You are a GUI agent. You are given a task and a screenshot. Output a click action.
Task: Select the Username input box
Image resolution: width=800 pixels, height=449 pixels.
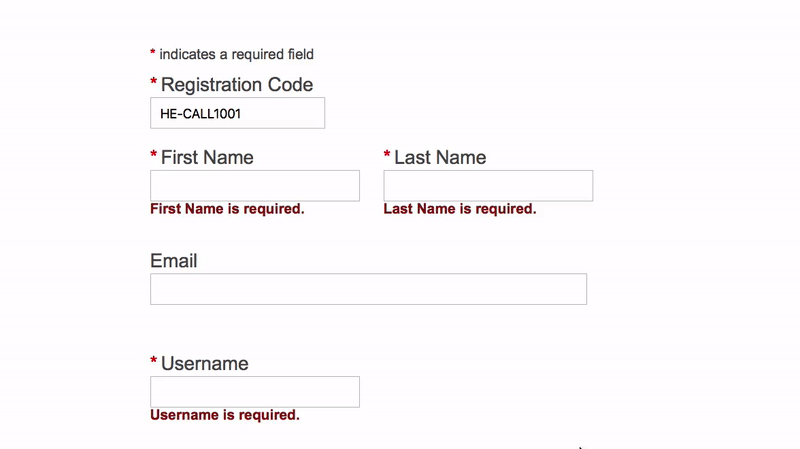pos(255,392)
